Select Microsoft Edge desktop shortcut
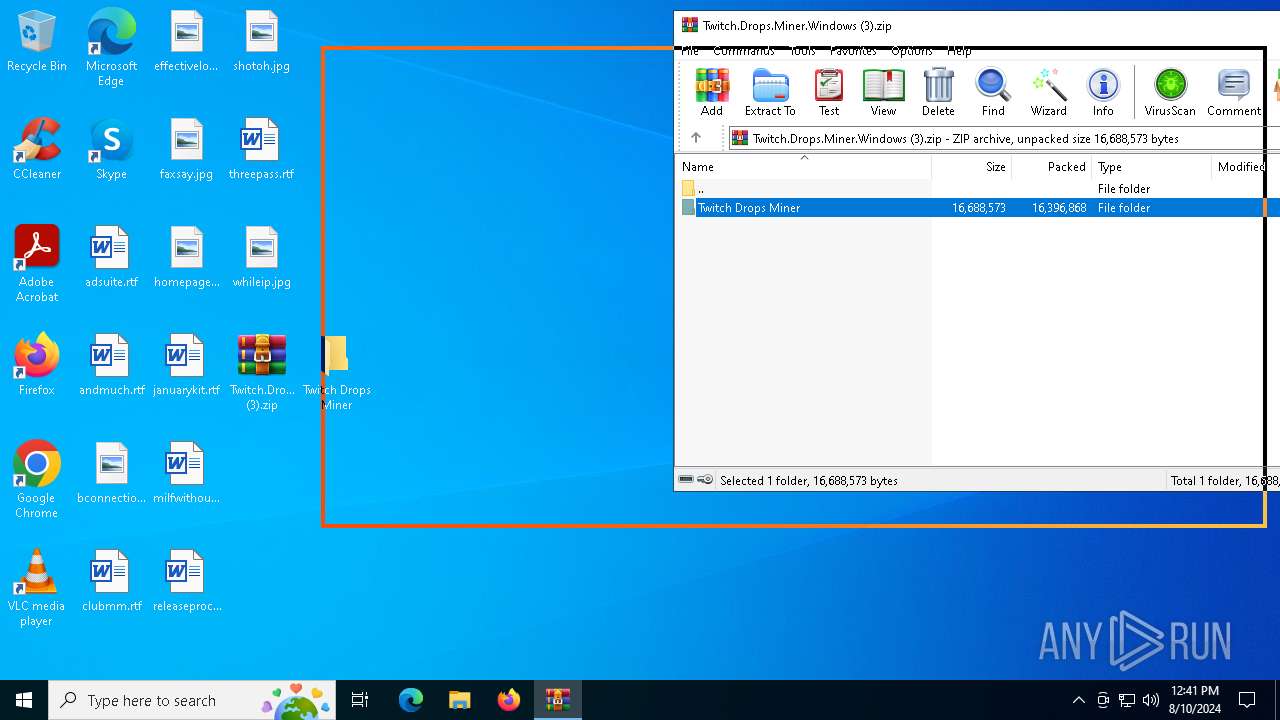This screenshot has height=720, width=1280. coord(111,48)
